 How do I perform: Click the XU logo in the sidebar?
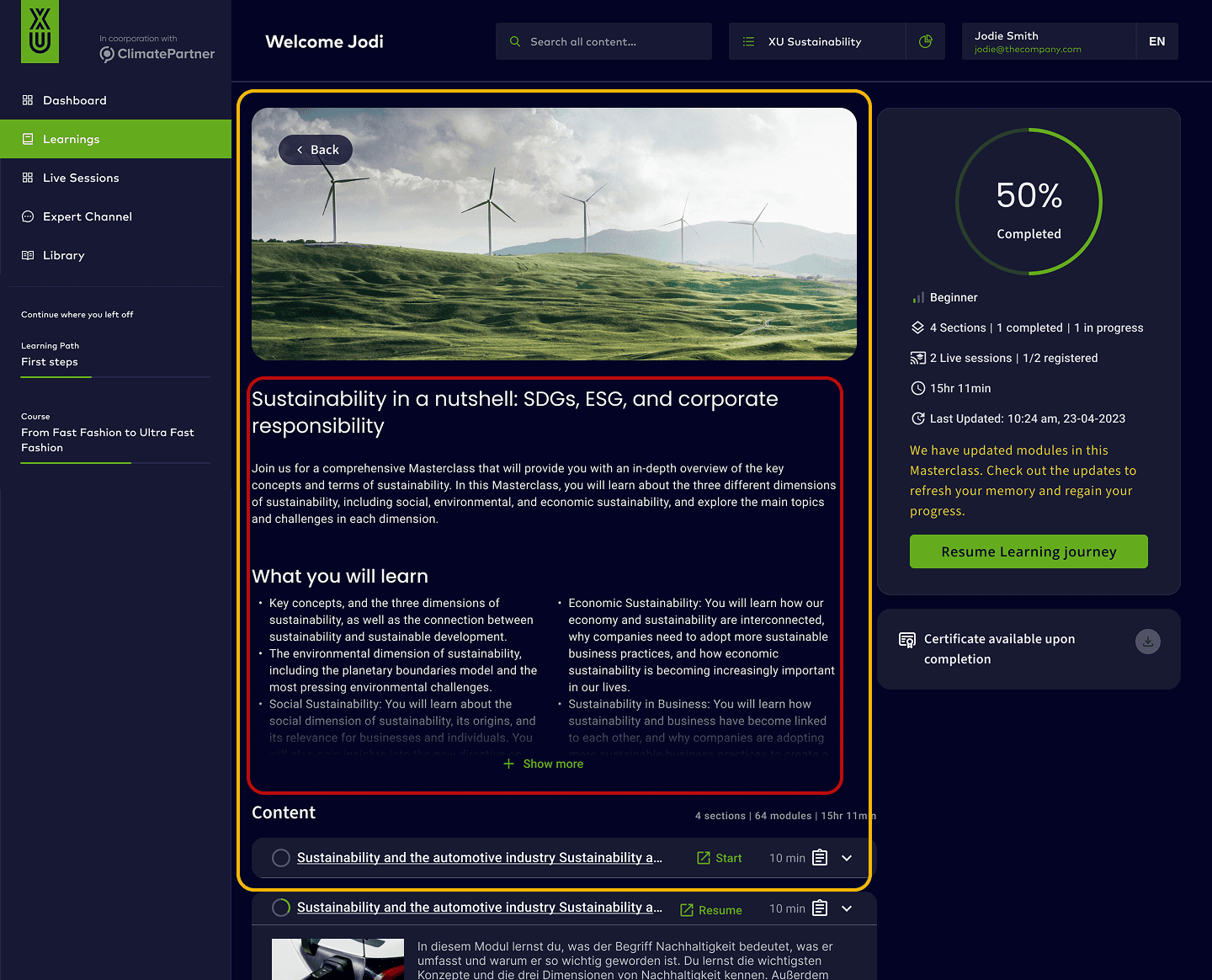(40, 31)
